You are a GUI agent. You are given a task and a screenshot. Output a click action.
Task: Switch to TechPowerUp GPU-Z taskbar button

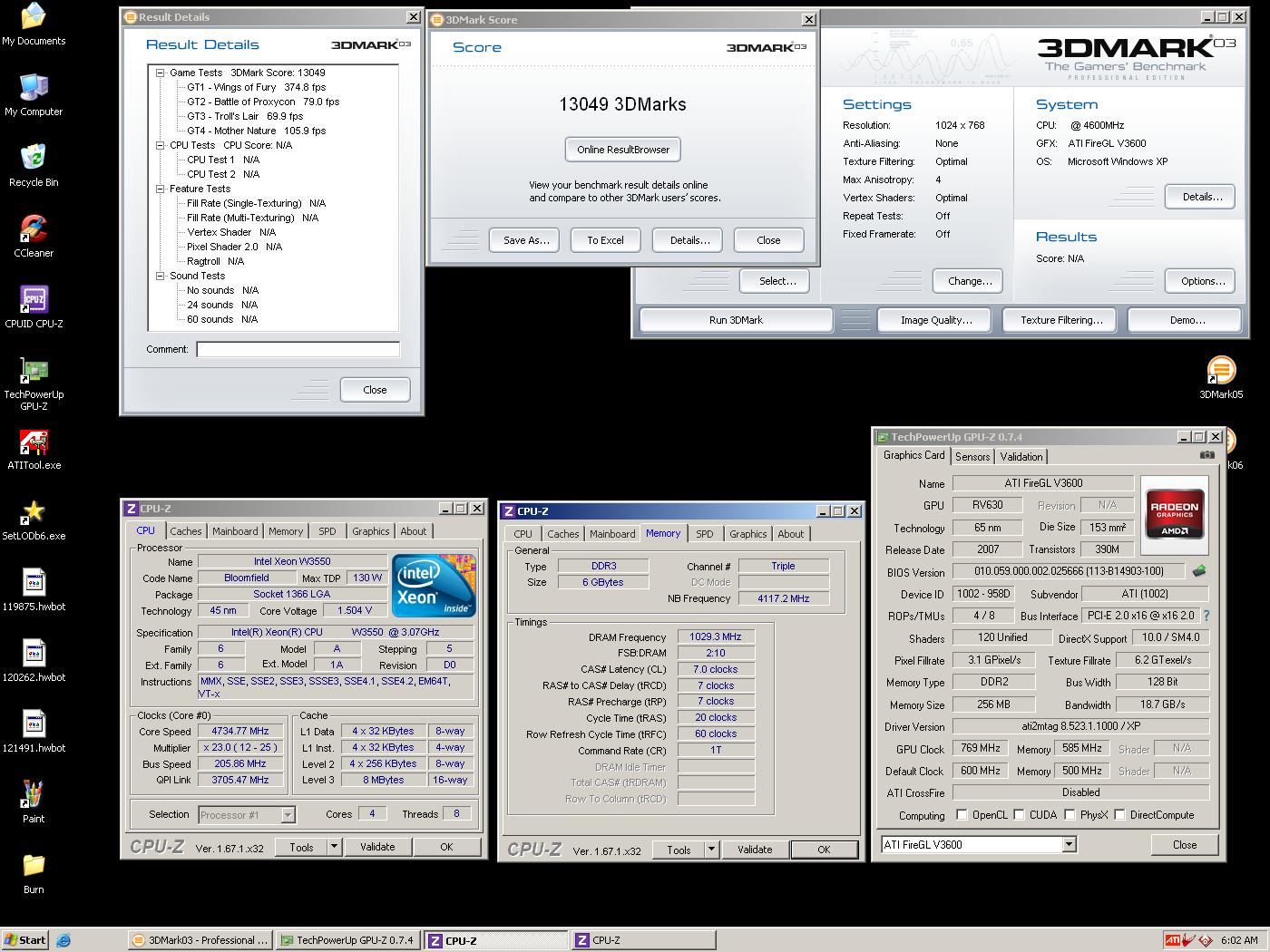[347, 940]
